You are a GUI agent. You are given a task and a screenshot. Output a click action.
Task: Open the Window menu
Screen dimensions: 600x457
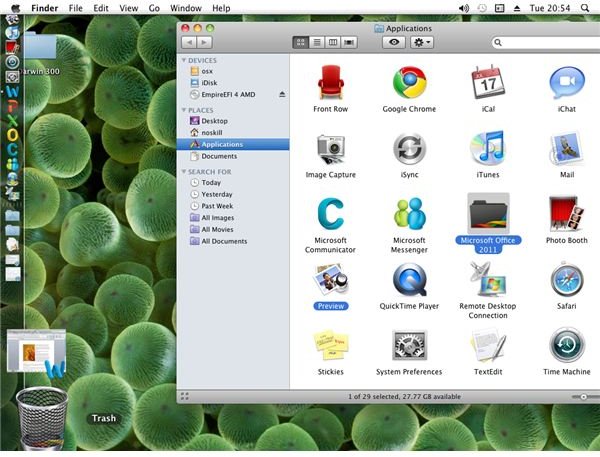click(186, 8)
